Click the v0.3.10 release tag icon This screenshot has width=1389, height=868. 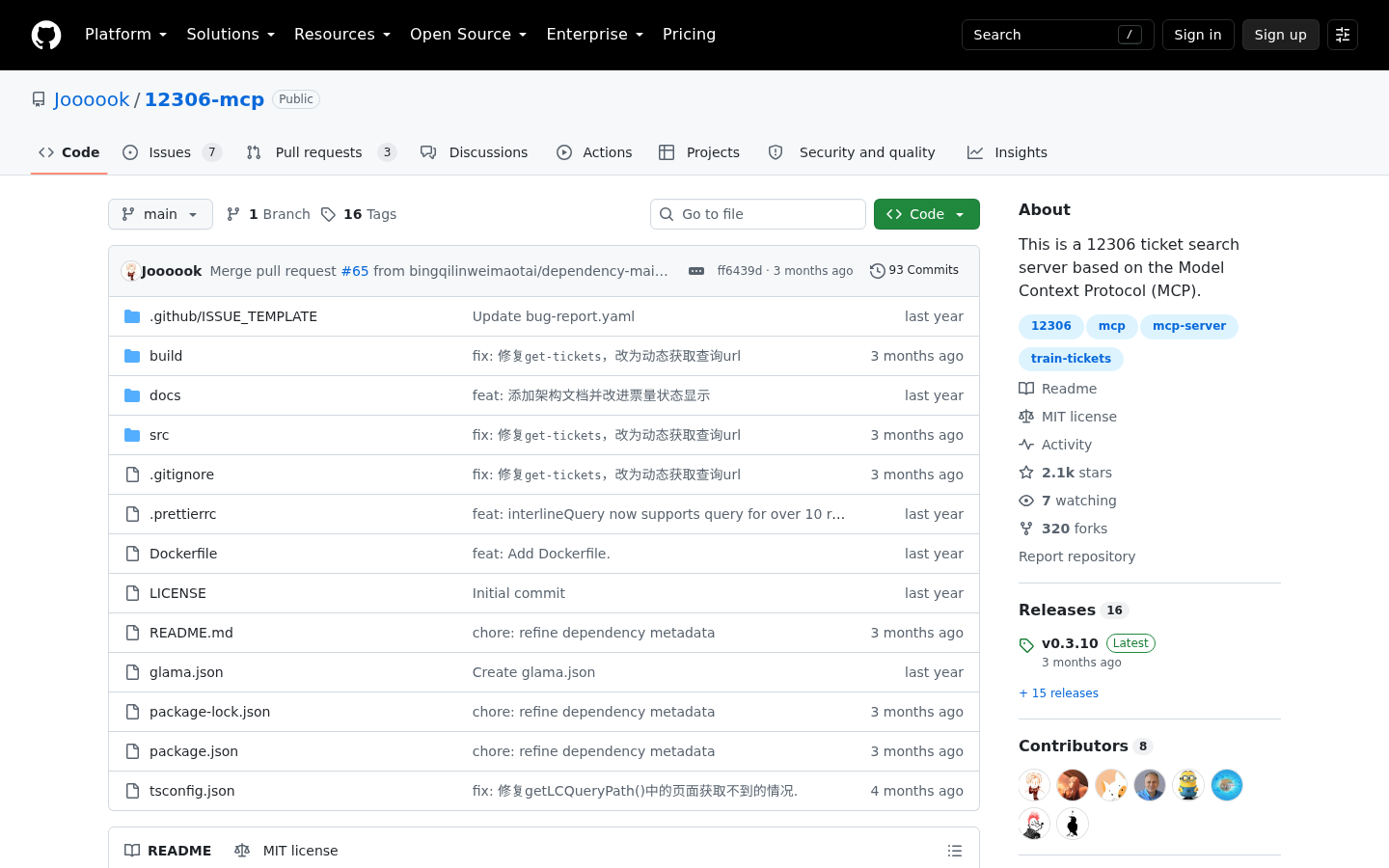[x=1026, y=645]
